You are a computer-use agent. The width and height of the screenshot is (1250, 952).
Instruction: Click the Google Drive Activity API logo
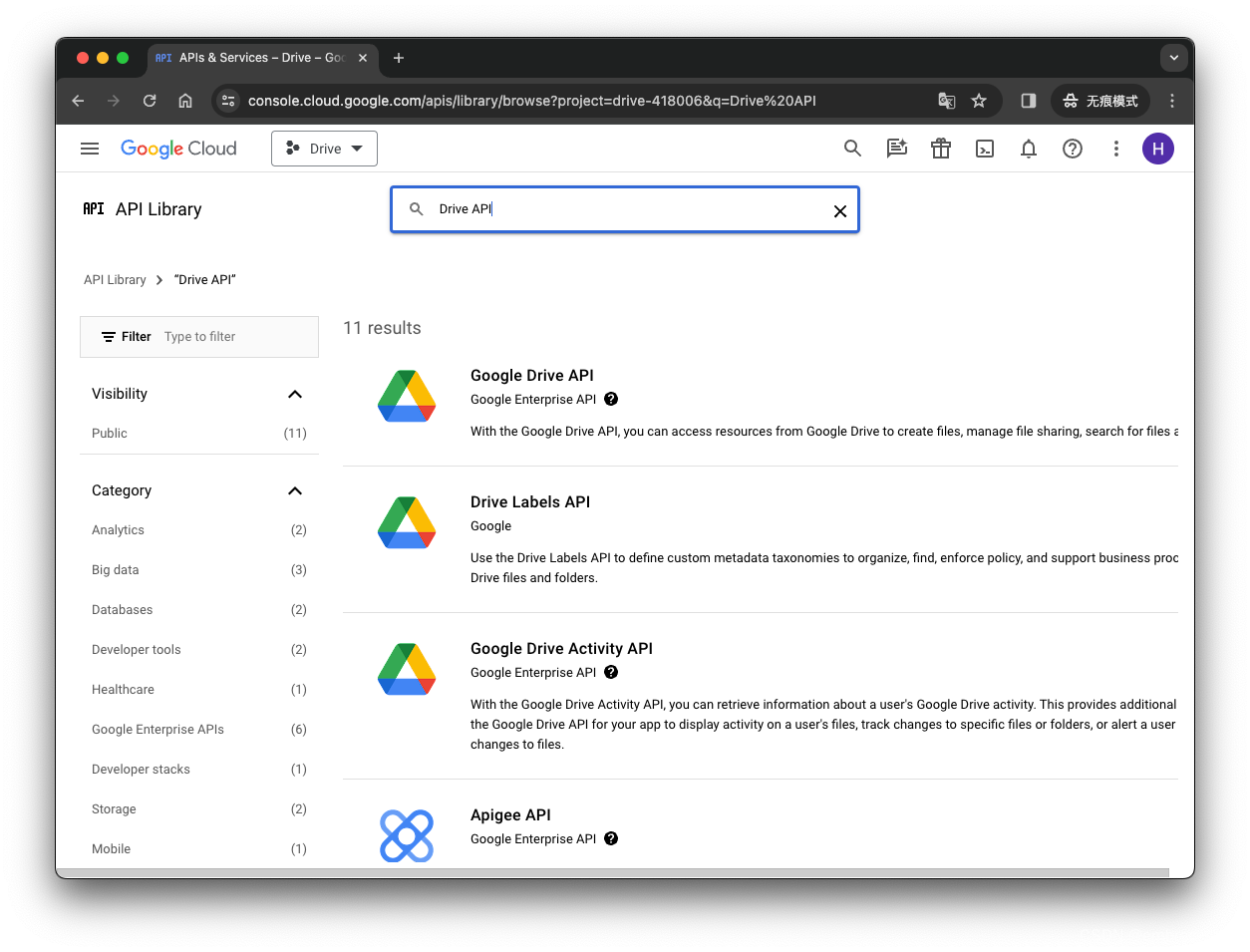point(407,669)
